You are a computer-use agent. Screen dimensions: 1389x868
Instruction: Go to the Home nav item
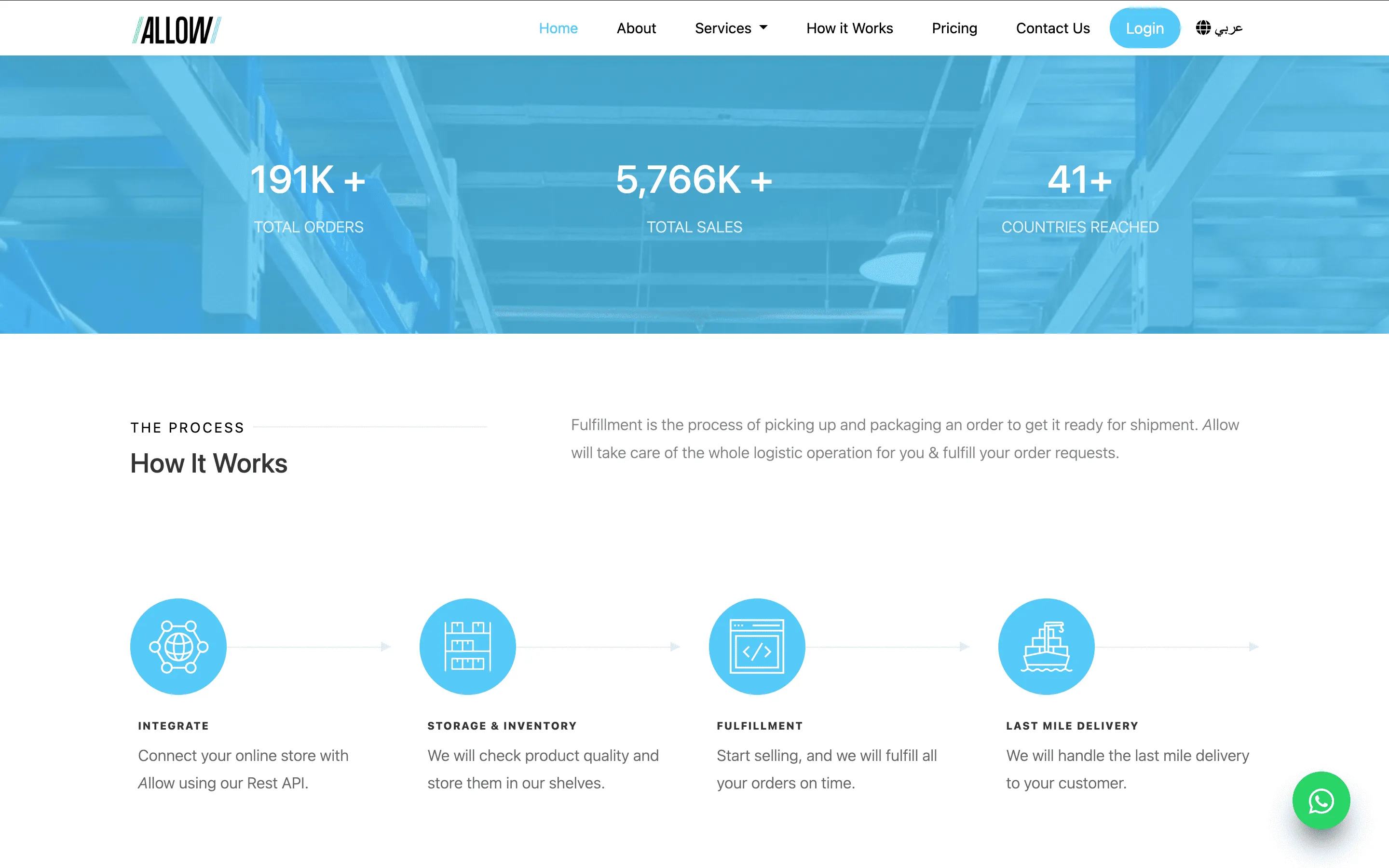click(x=558, y=28)
